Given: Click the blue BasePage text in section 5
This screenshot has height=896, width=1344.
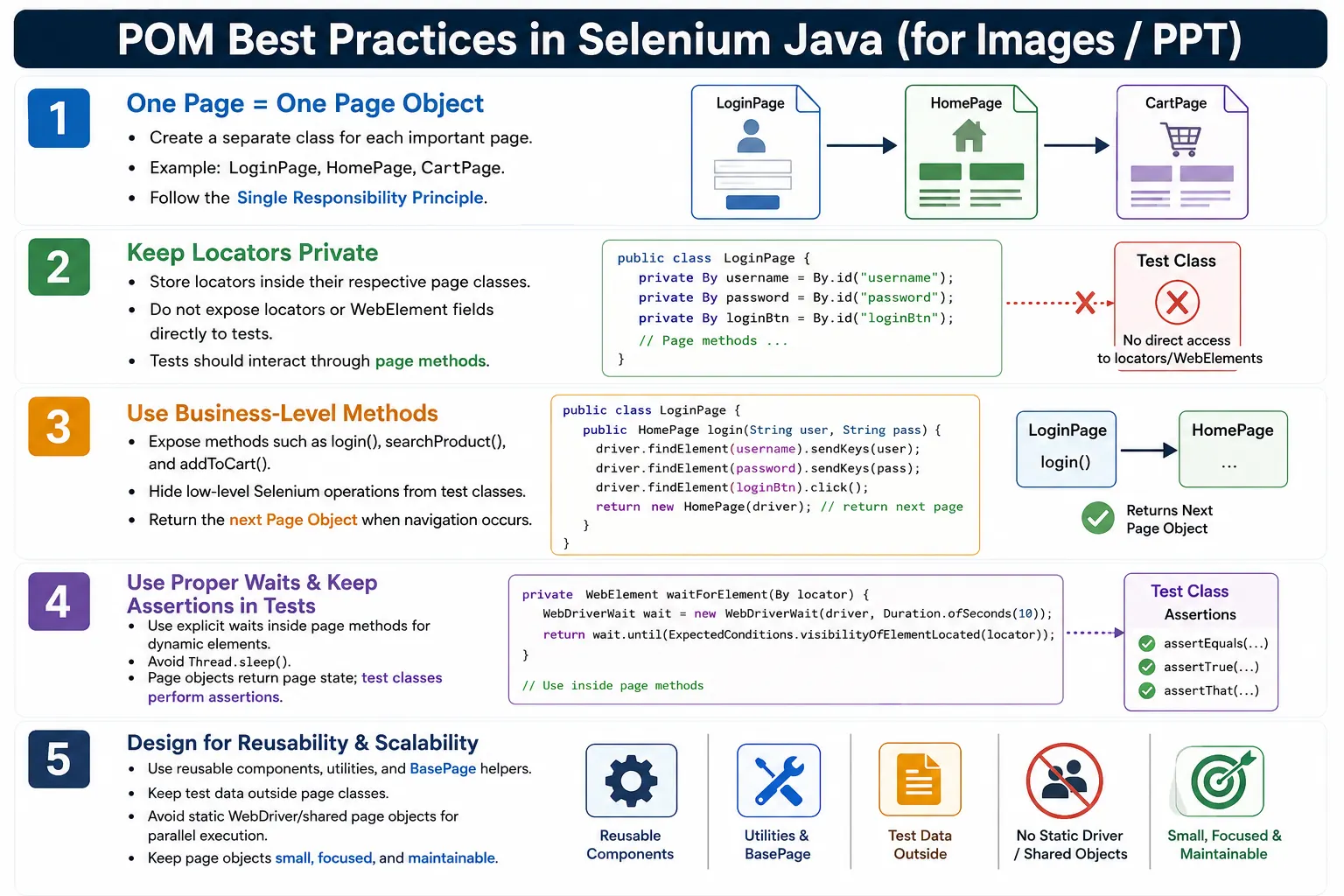Looking at the screenshot, I should coord(443,769).
